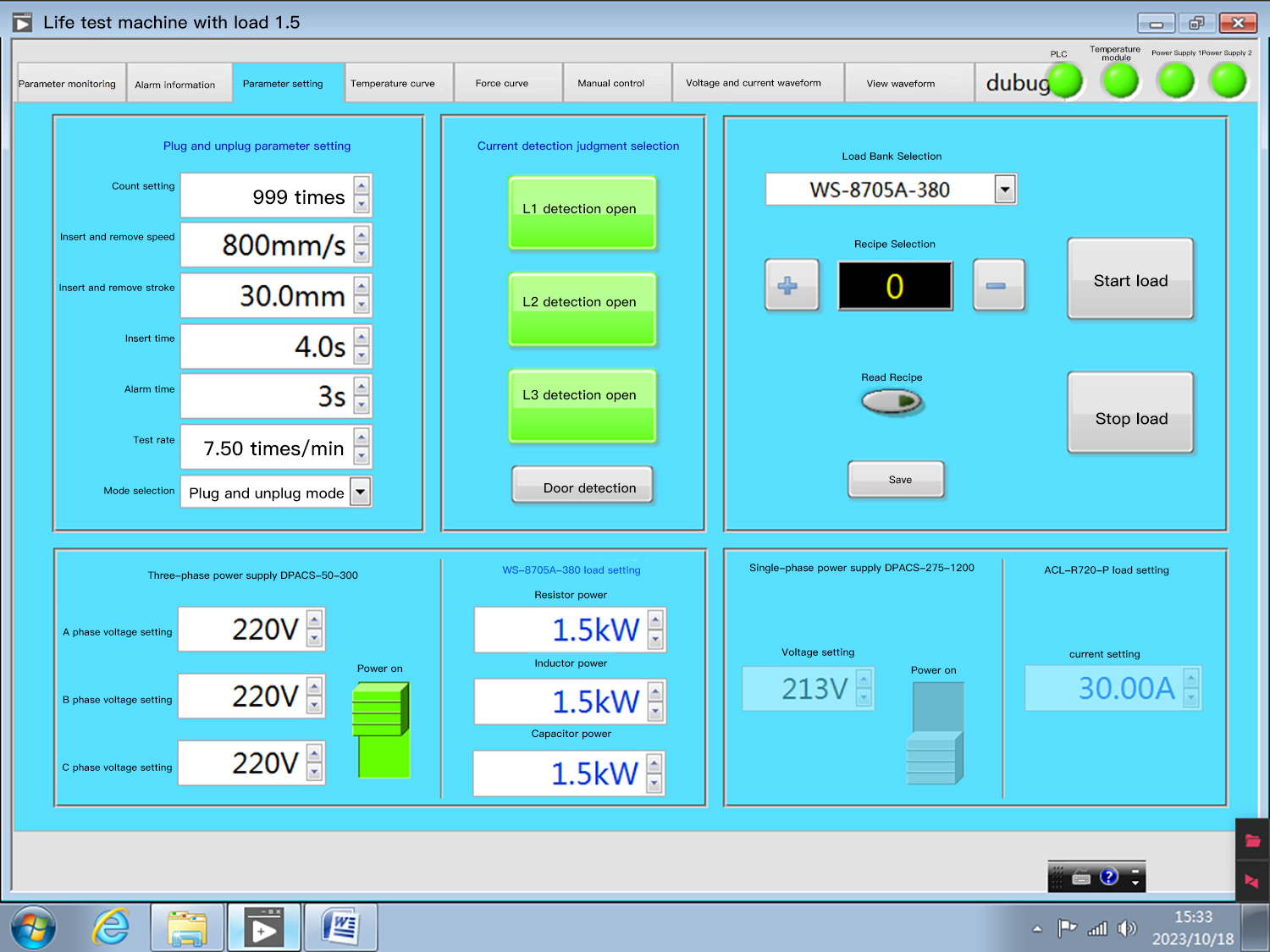Image resolution: width=1270 pixels, height=952 pixels.
Task: Increment C phase voltage setting
Action: pyautogui.click(x=314, y=754)
